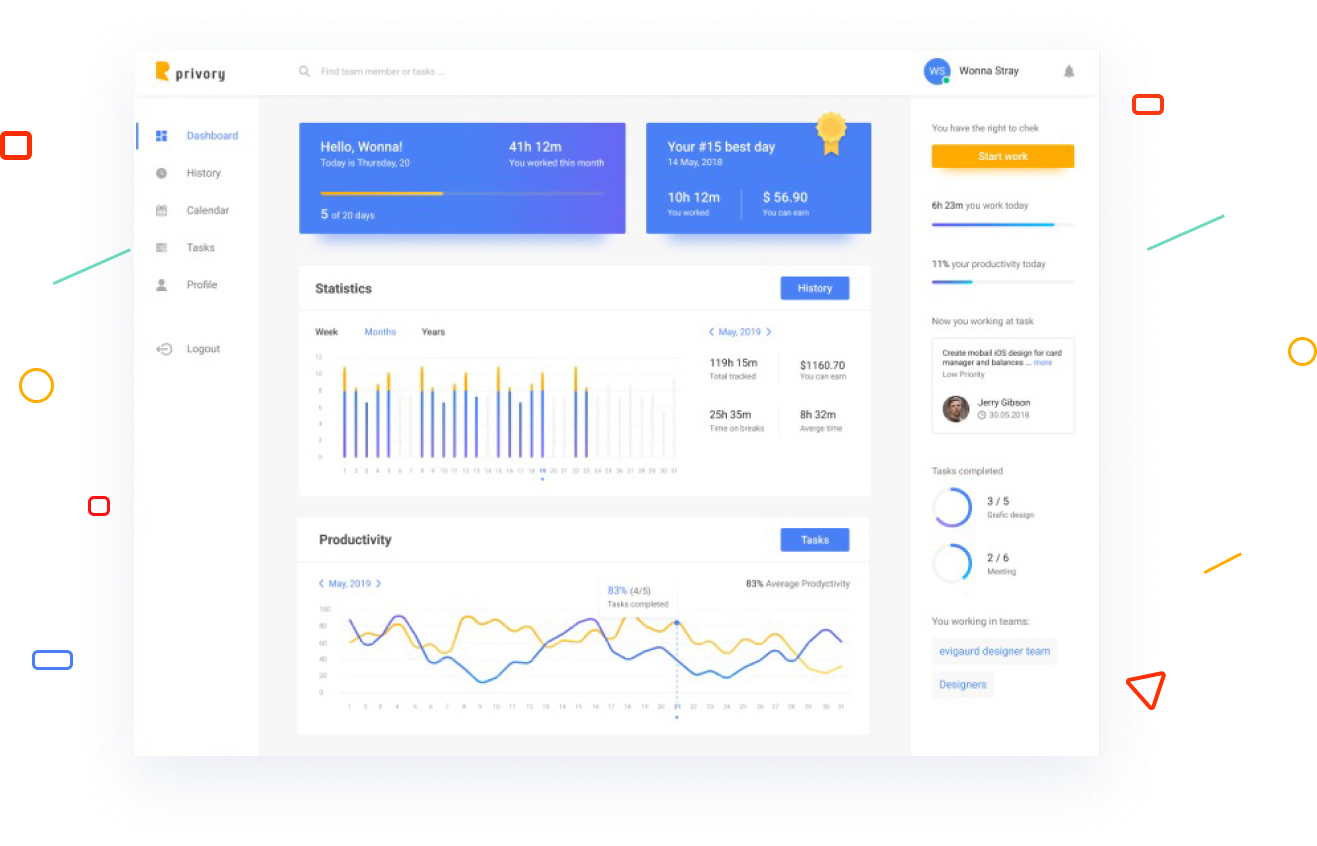This screenshot has width=1317, height=846.
Task: Select Logout in the sidebar
Action: click(x=203, y=349)
